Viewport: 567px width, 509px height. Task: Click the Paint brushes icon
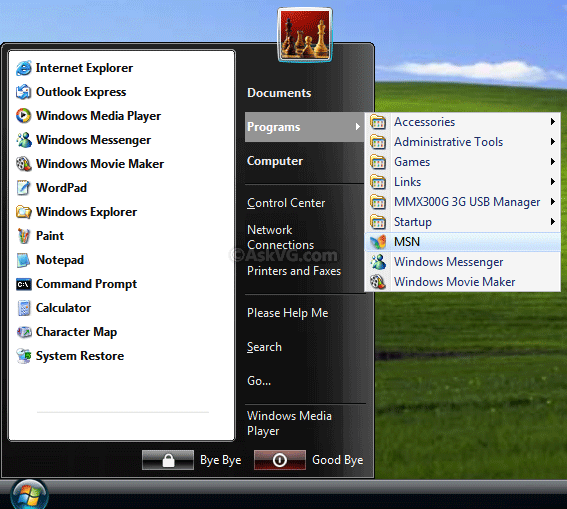pos(24,236)
